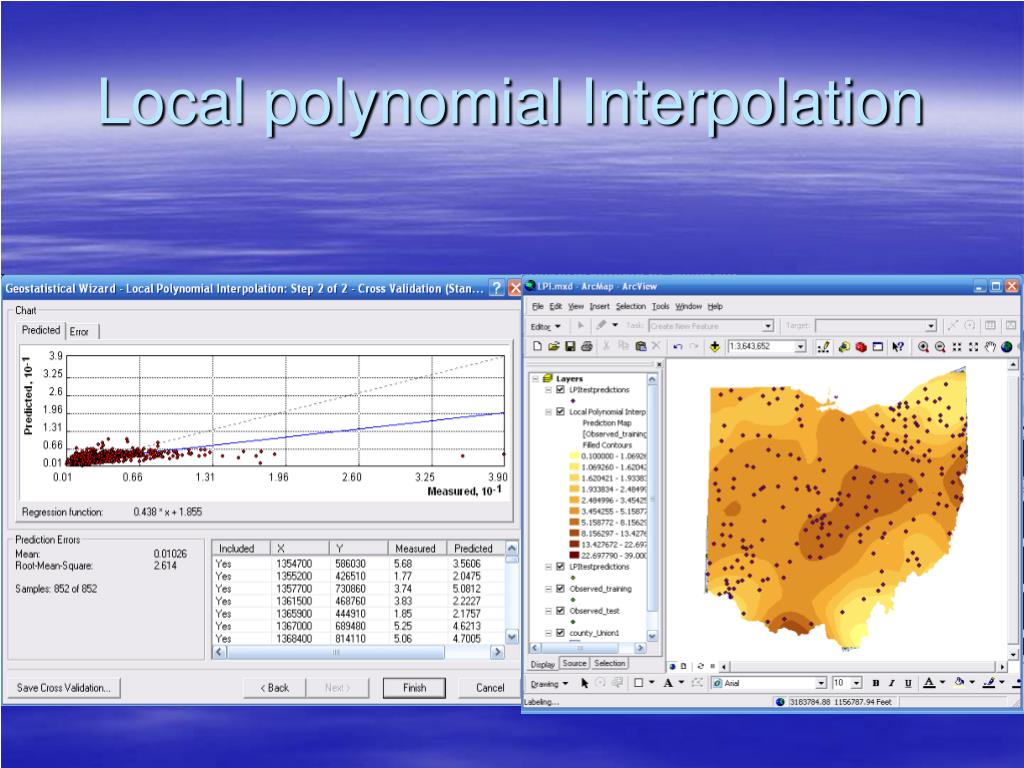Collapse the Observed_test layer legend
This screenshot has width=1024, height=768.
click(x=549, y=611)
